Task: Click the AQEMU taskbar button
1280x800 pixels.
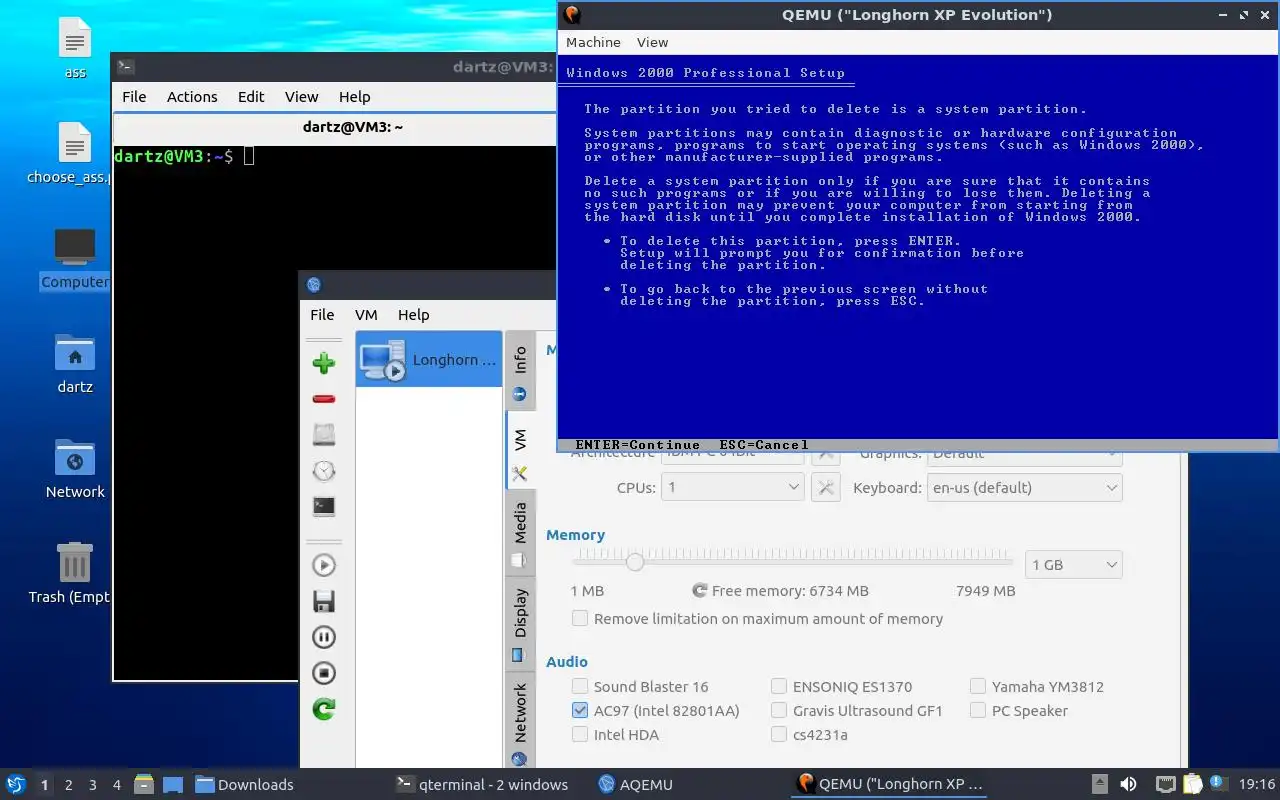Action: 635,784
